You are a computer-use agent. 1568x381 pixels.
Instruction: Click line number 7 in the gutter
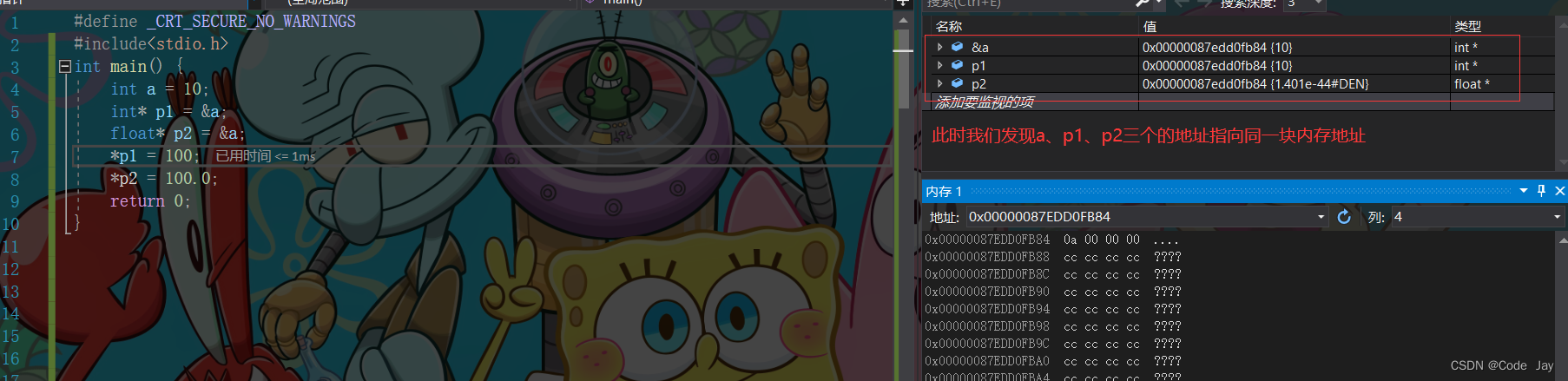click(x=15, y=156)
